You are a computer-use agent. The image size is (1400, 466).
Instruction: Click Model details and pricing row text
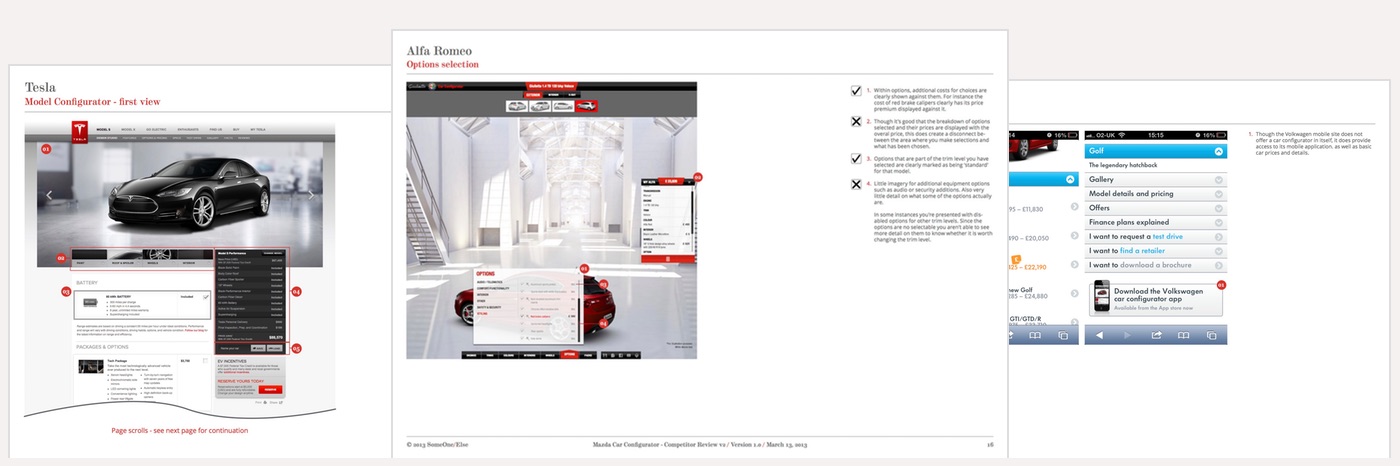tap(1131, 194)
